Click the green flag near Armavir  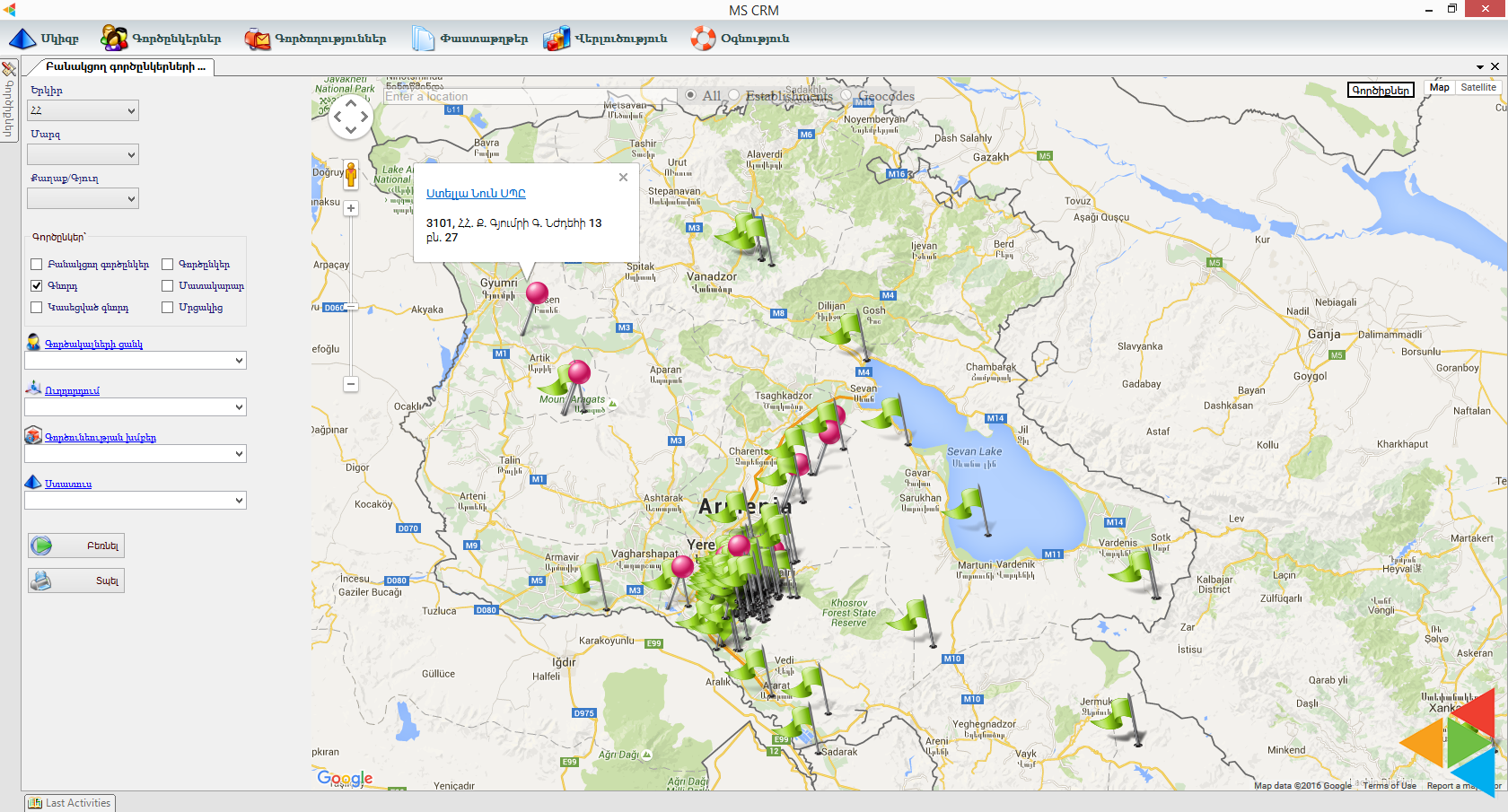588,578
